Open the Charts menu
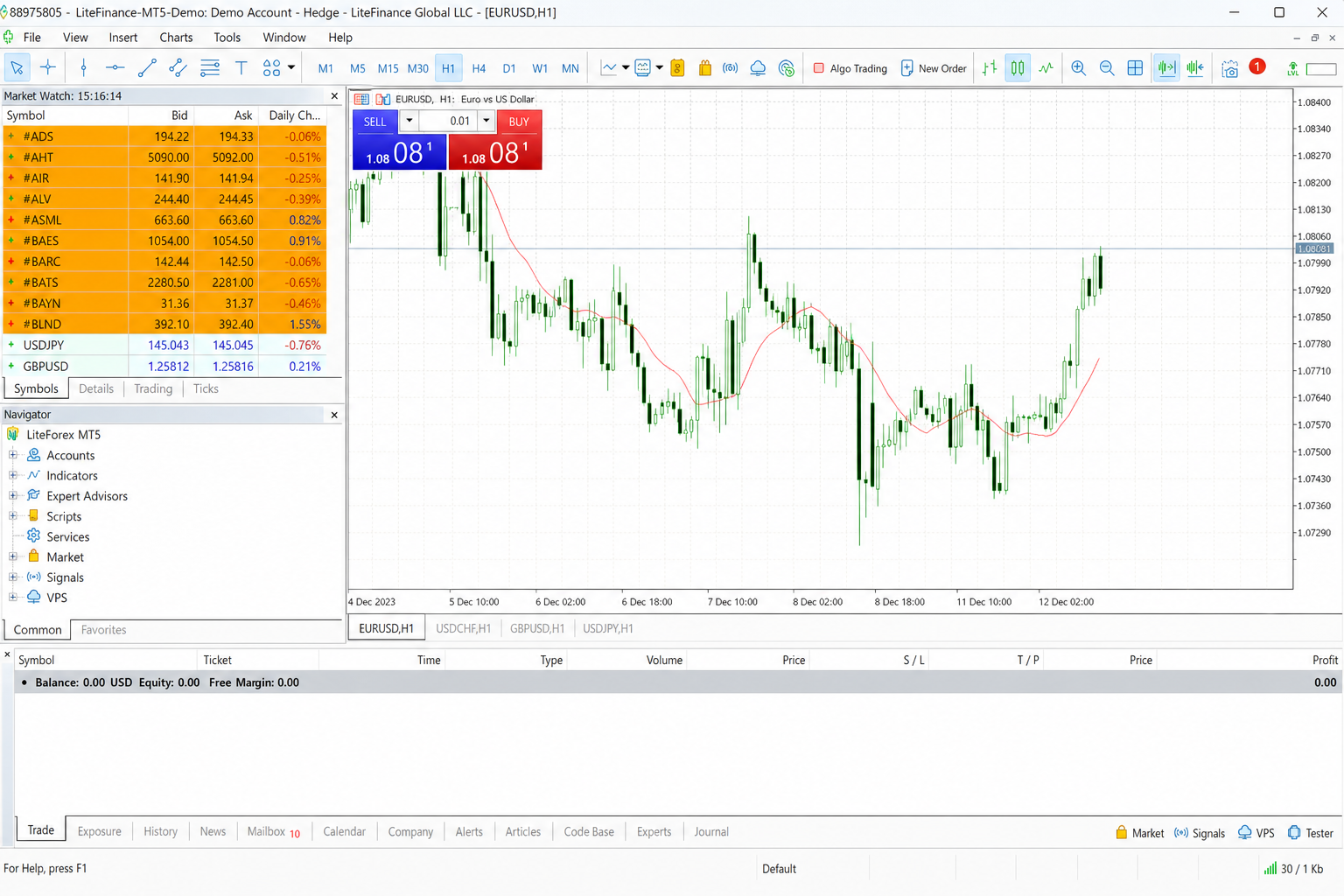 (x=176, y=38)
